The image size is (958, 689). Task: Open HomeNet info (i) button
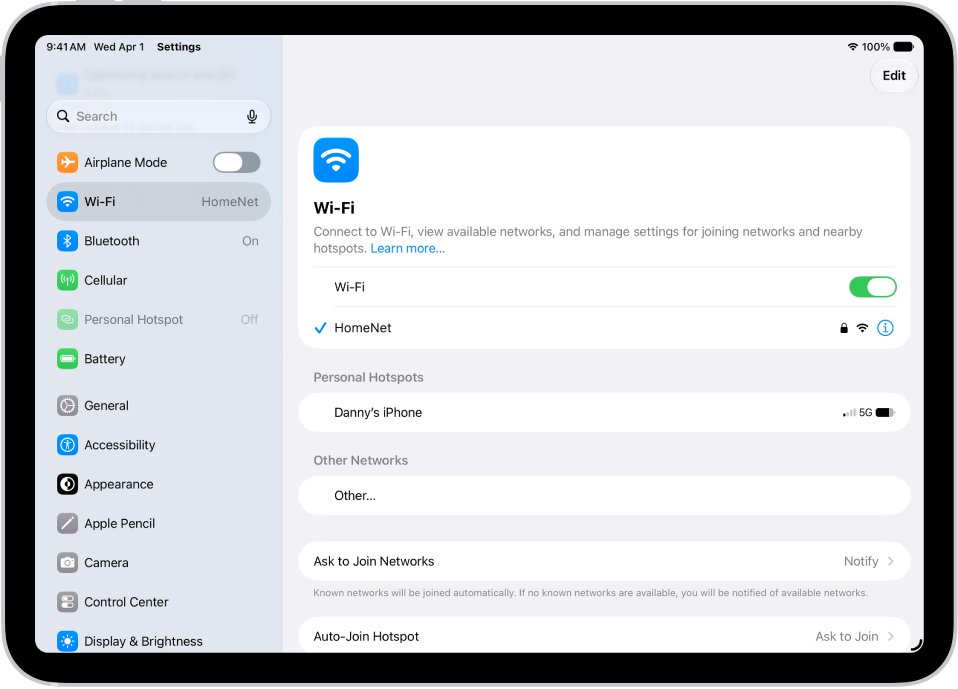(x=885, y=328)
